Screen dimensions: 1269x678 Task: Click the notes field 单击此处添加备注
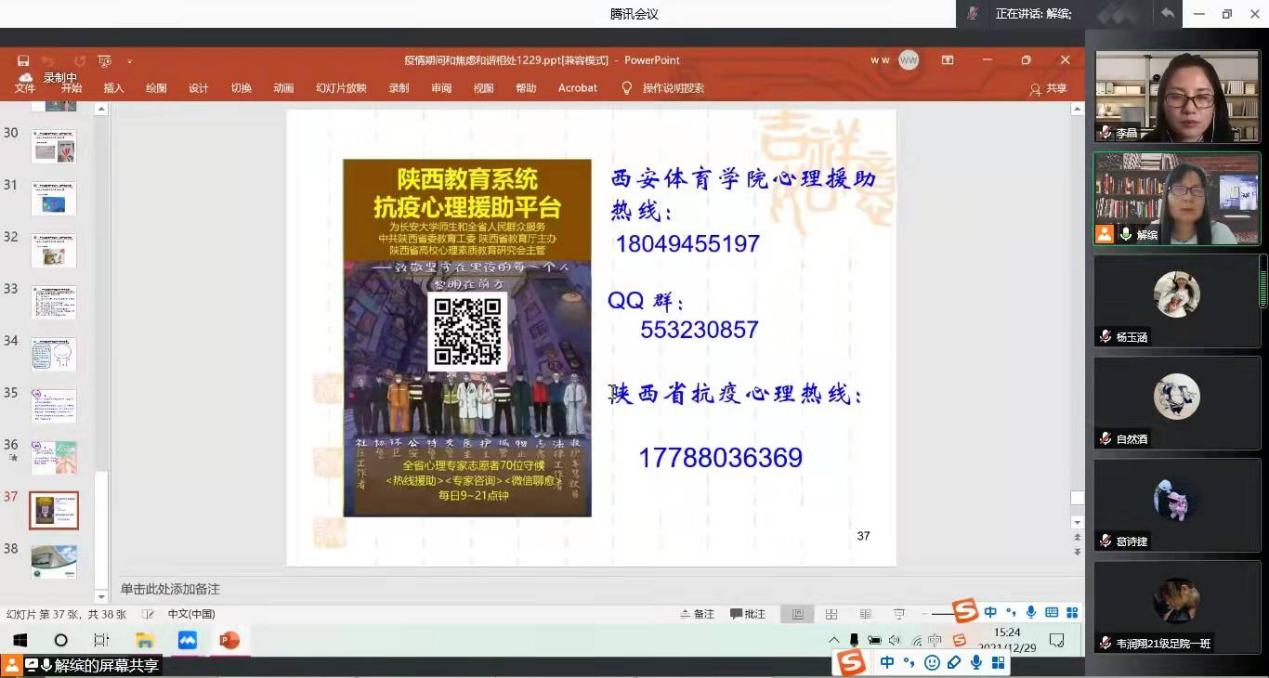(170, 589)
